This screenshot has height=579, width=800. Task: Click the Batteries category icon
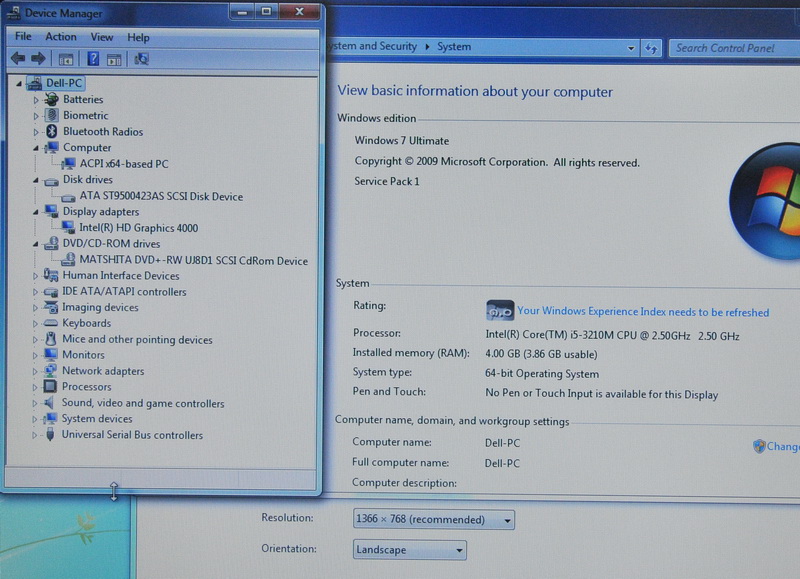pos(51,99)
